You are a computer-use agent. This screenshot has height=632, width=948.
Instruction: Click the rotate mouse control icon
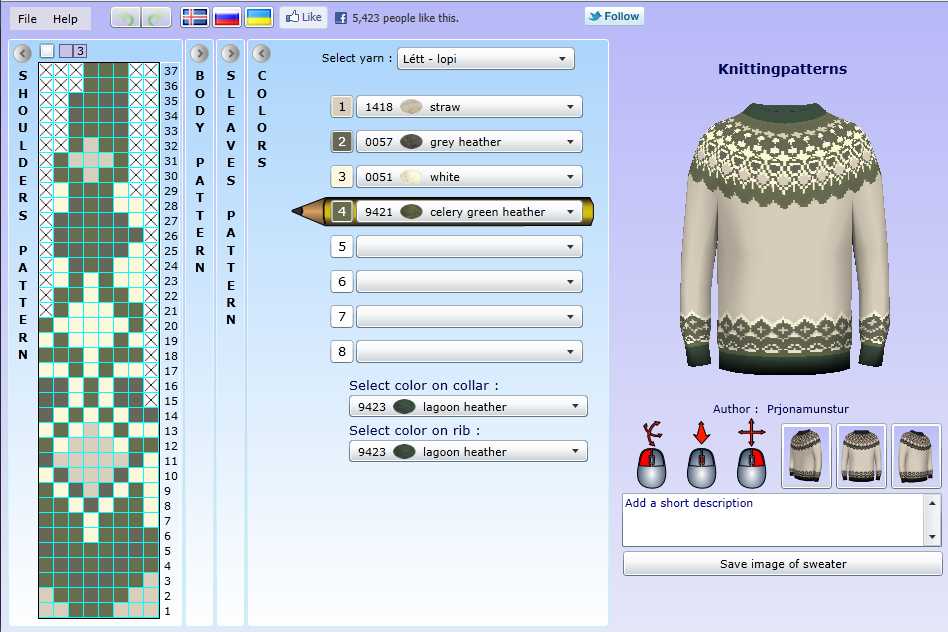(652, 455)
